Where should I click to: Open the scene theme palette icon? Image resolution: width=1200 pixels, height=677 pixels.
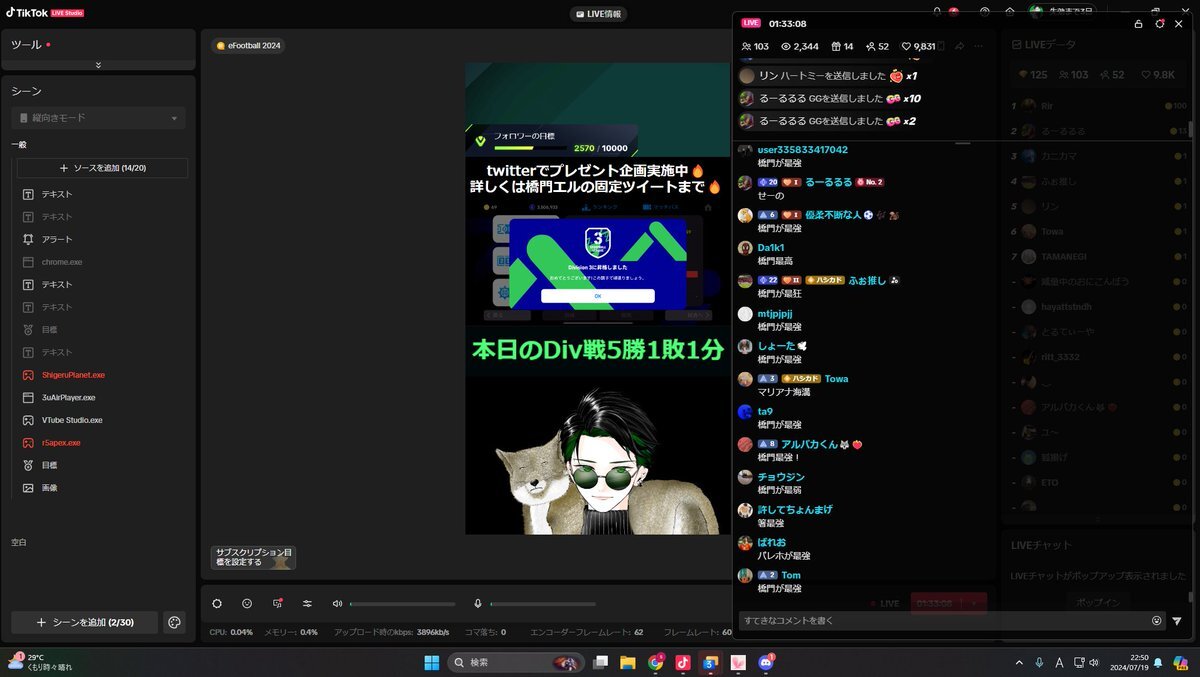coord(174,622)
